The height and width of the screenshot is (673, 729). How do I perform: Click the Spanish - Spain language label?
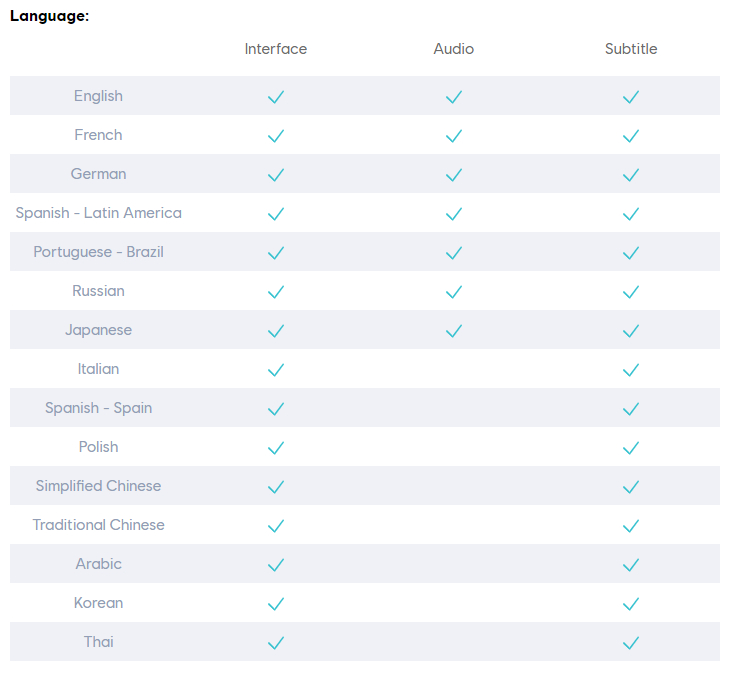(99, 408)
